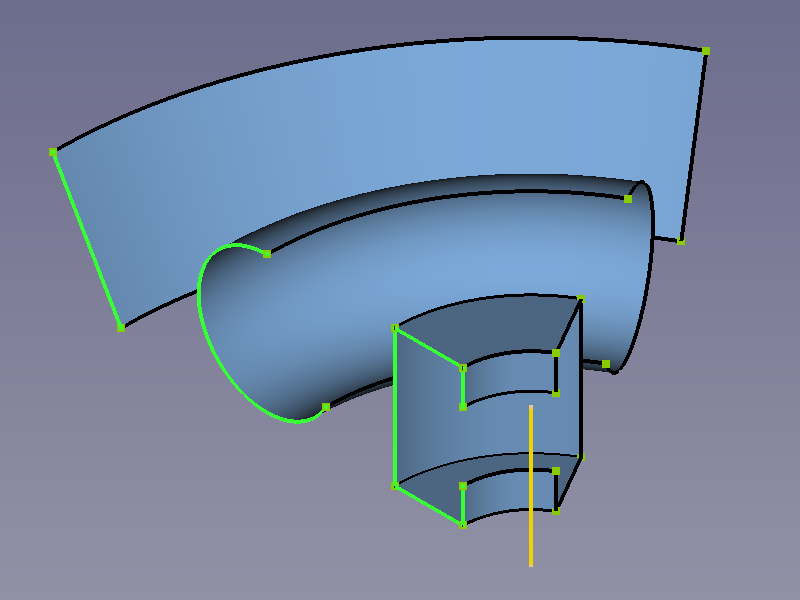Select the lower vertex on green circular edge

(326, 407)
